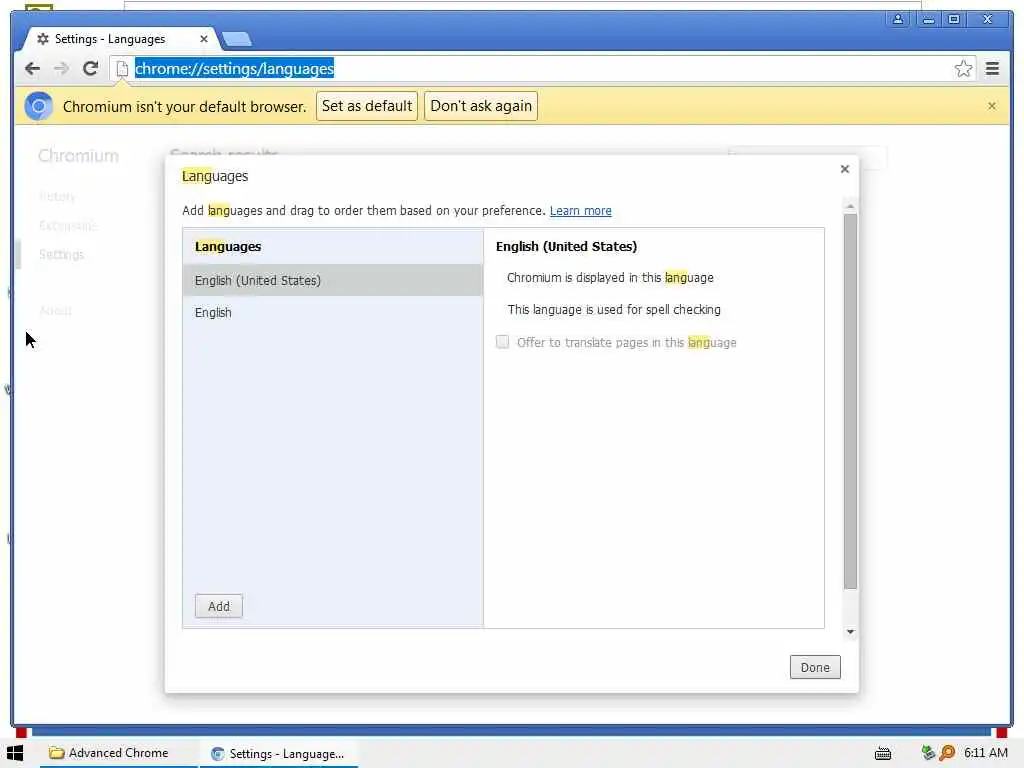The width and height of the screenshot is (1024, 768).
Task: Click Done to close the dialog
Action: coord(815,667)
